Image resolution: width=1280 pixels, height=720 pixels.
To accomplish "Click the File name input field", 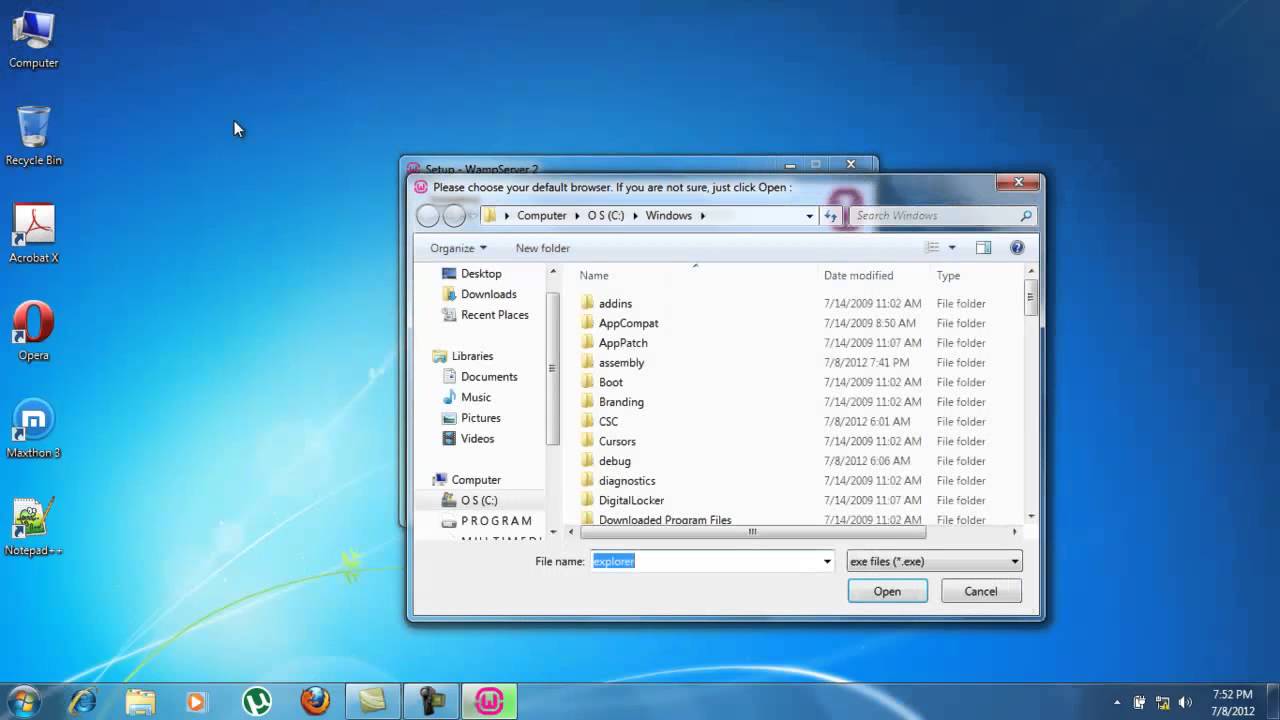I will pos(705,561).
